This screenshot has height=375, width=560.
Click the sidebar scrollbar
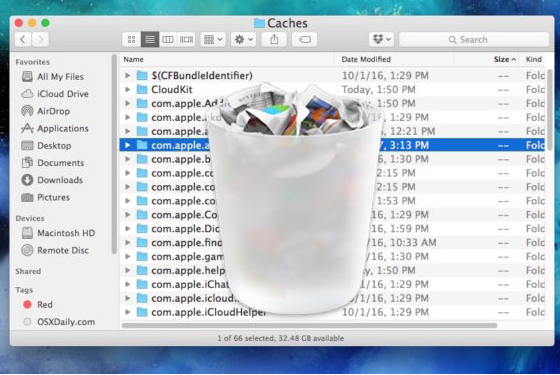(x=114, y=154)
